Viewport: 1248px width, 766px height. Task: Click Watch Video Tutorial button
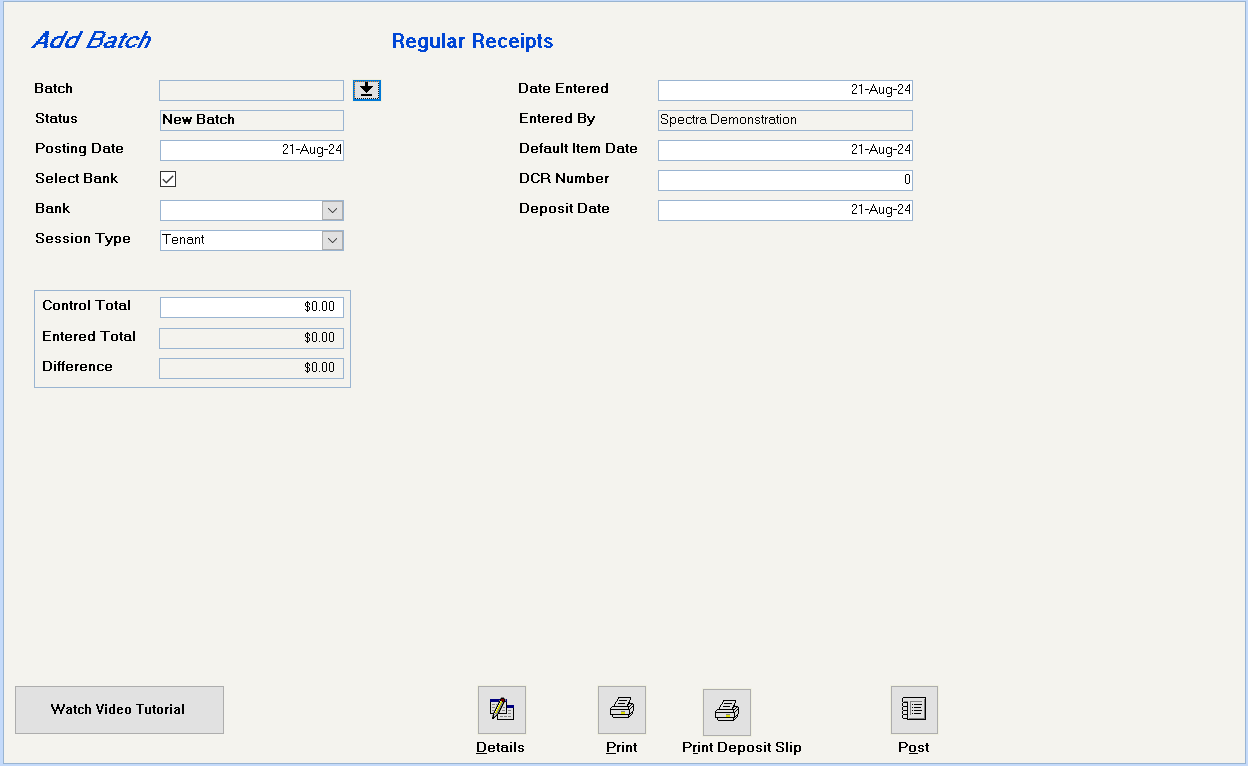(119, 710)
